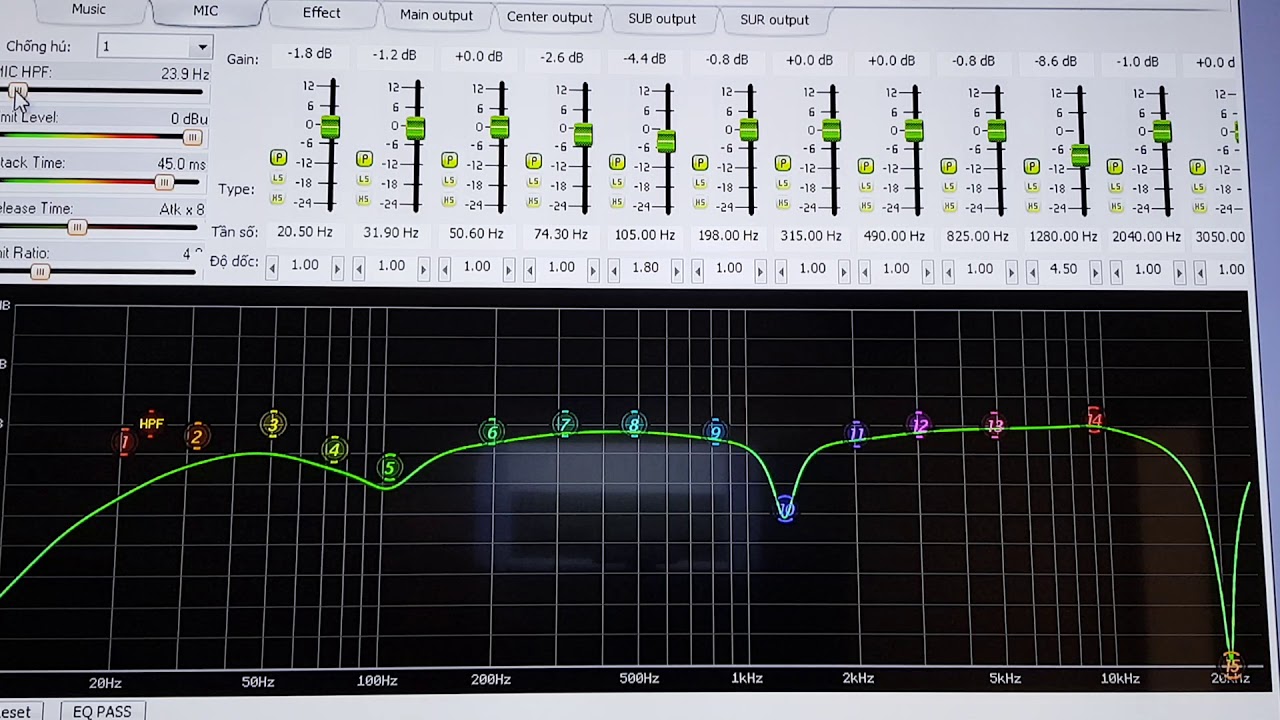The image size is (1280, 720).
Task: Click the MIC HPF slider handle
Action: [17, 92]
